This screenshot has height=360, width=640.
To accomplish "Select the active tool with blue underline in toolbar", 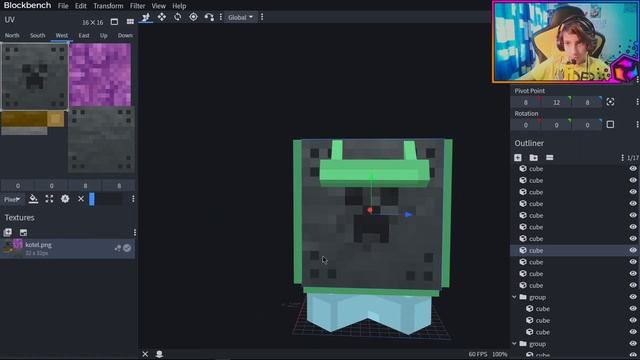I will 146,17.
